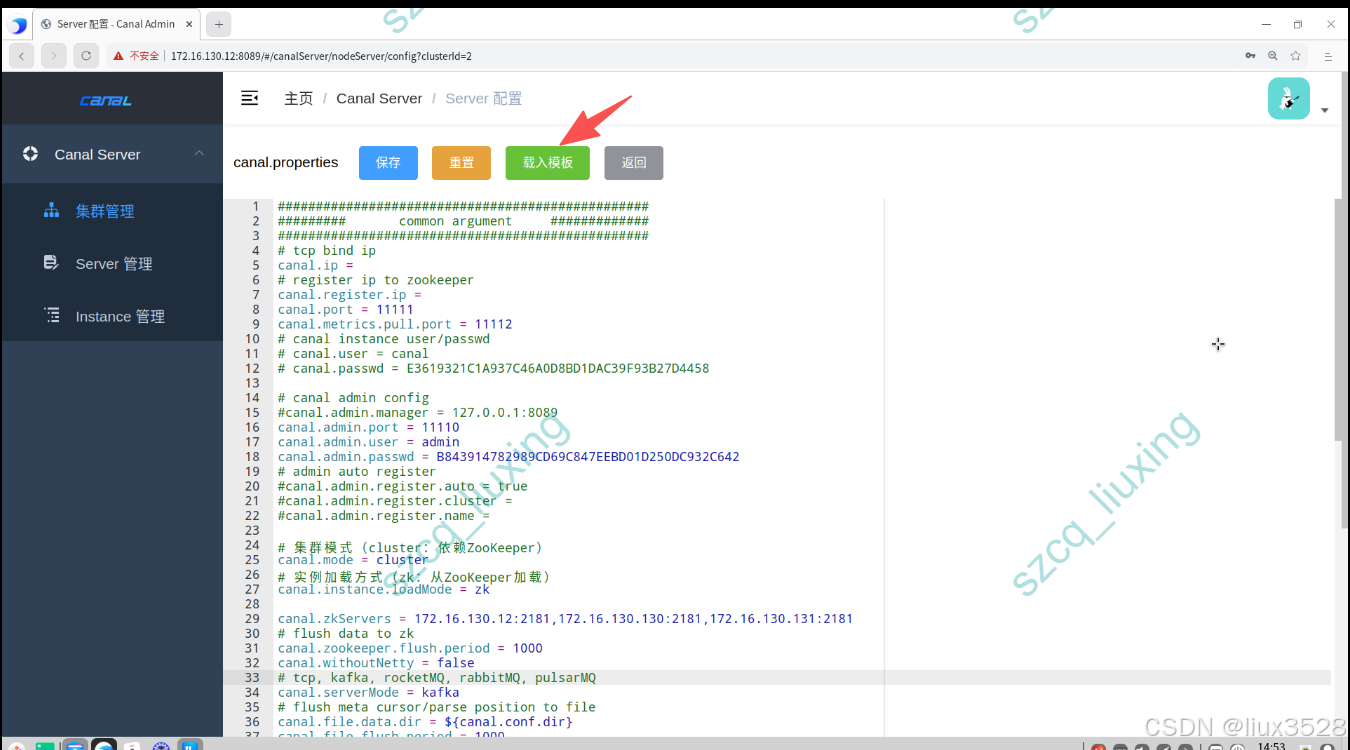
Task: Collapse the Canal Server submenu chevron
Action: click(x=199, y=153)
